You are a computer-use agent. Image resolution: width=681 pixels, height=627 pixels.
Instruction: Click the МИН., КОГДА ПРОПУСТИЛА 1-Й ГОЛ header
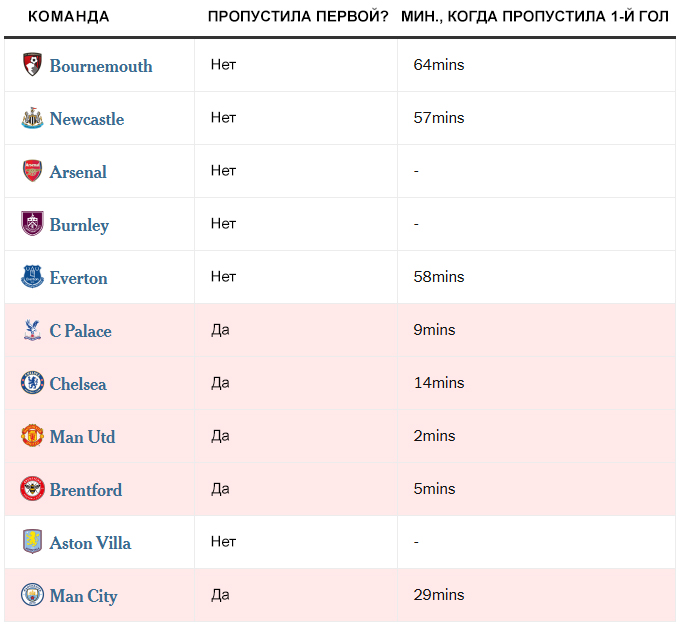coord(535,16)
